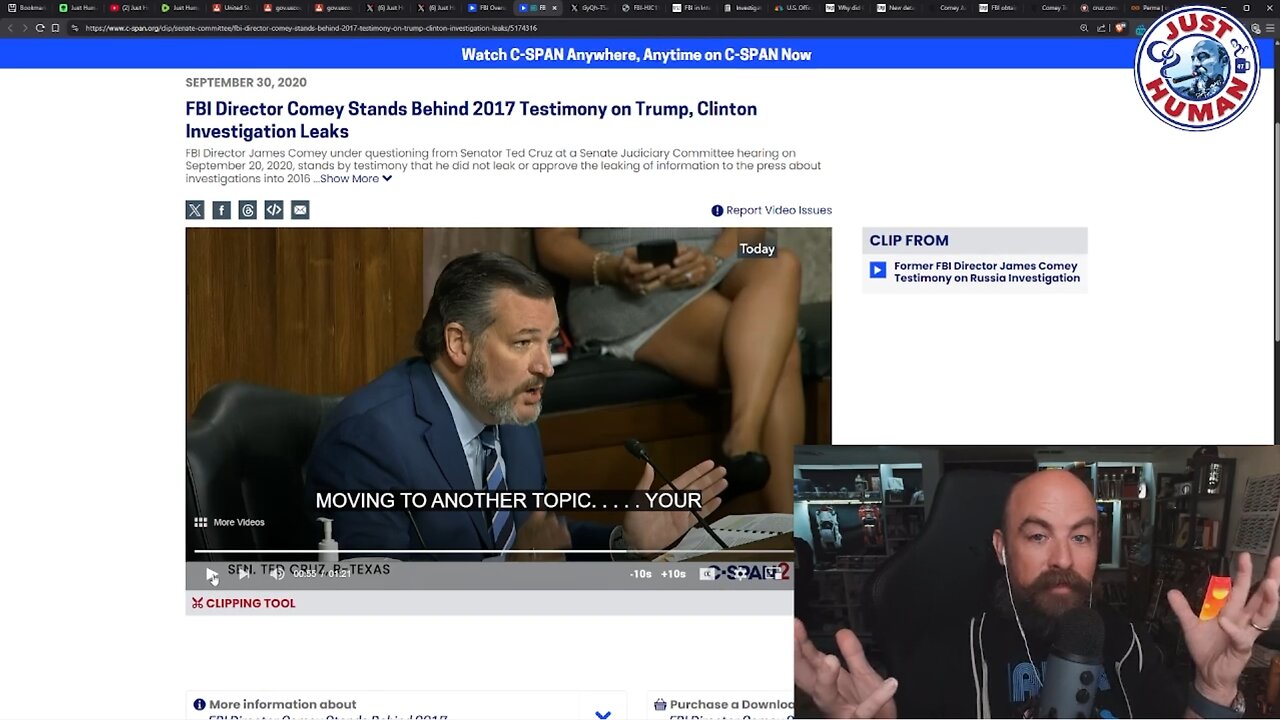
Task: Open the FBI Director Comey headline link
Action: [471, 120]
